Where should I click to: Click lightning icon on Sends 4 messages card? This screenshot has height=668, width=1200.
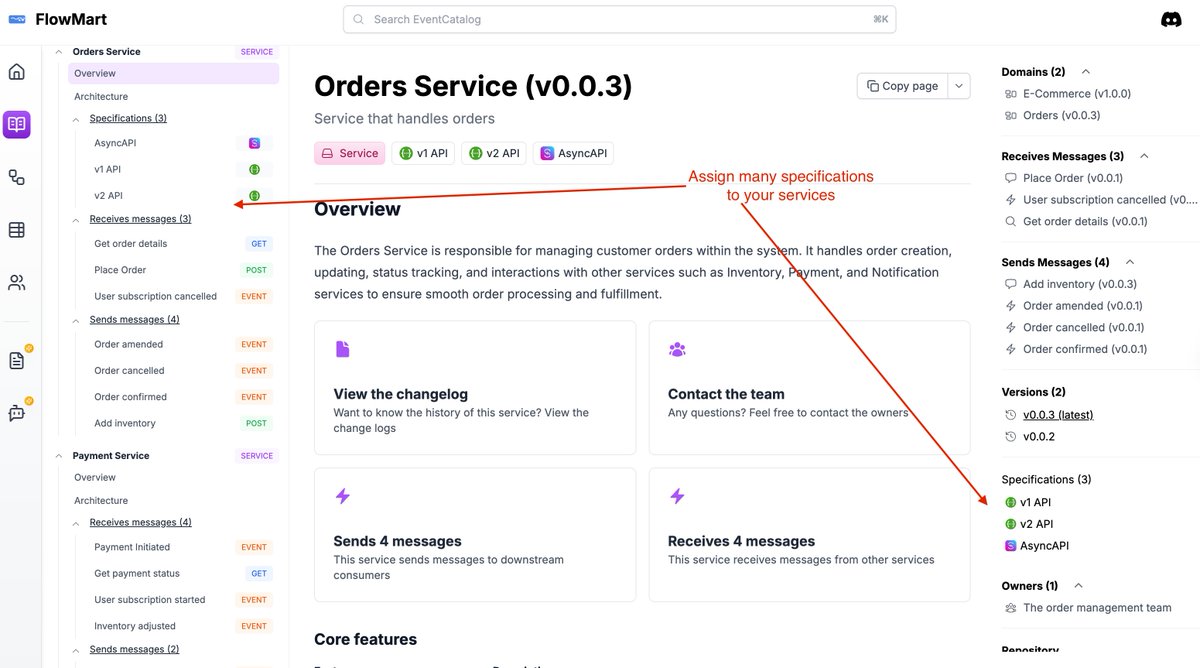tap(342, 496)
